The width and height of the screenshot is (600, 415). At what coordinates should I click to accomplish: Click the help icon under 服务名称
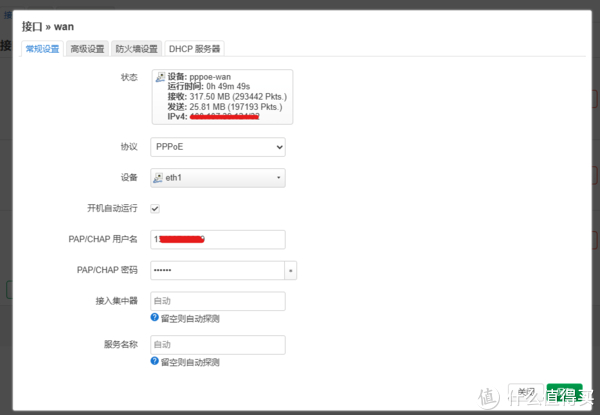(155, 361)
